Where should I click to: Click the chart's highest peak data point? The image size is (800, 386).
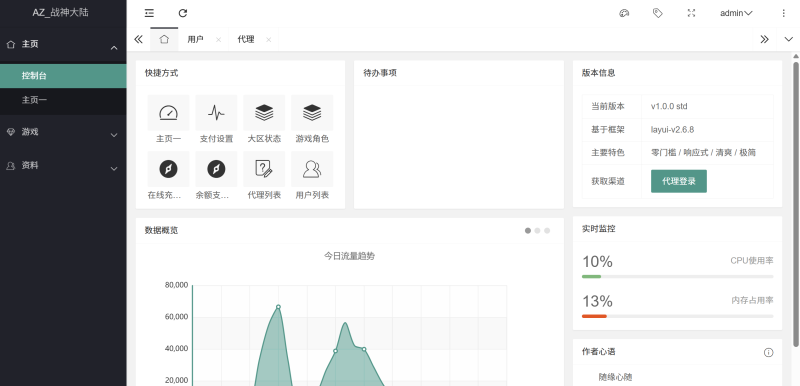278,307
